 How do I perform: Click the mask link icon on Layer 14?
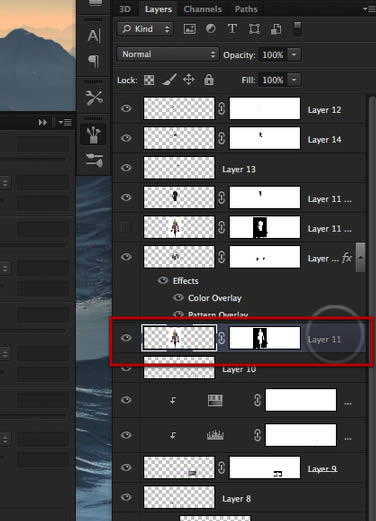[x=222, y=138]
